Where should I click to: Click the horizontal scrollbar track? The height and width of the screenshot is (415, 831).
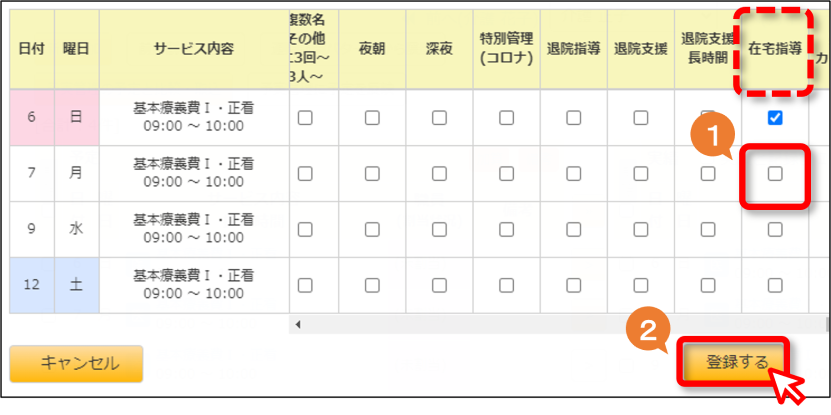(x=562, y=324)
